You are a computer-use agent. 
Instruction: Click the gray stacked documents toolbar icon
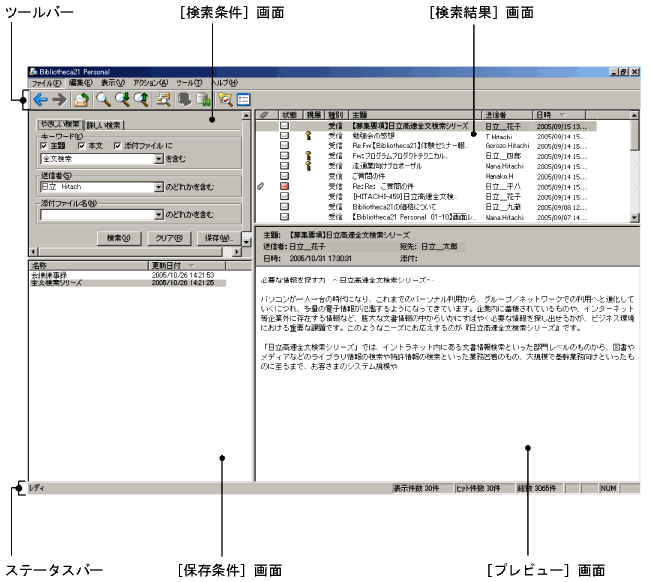[184, 100]
